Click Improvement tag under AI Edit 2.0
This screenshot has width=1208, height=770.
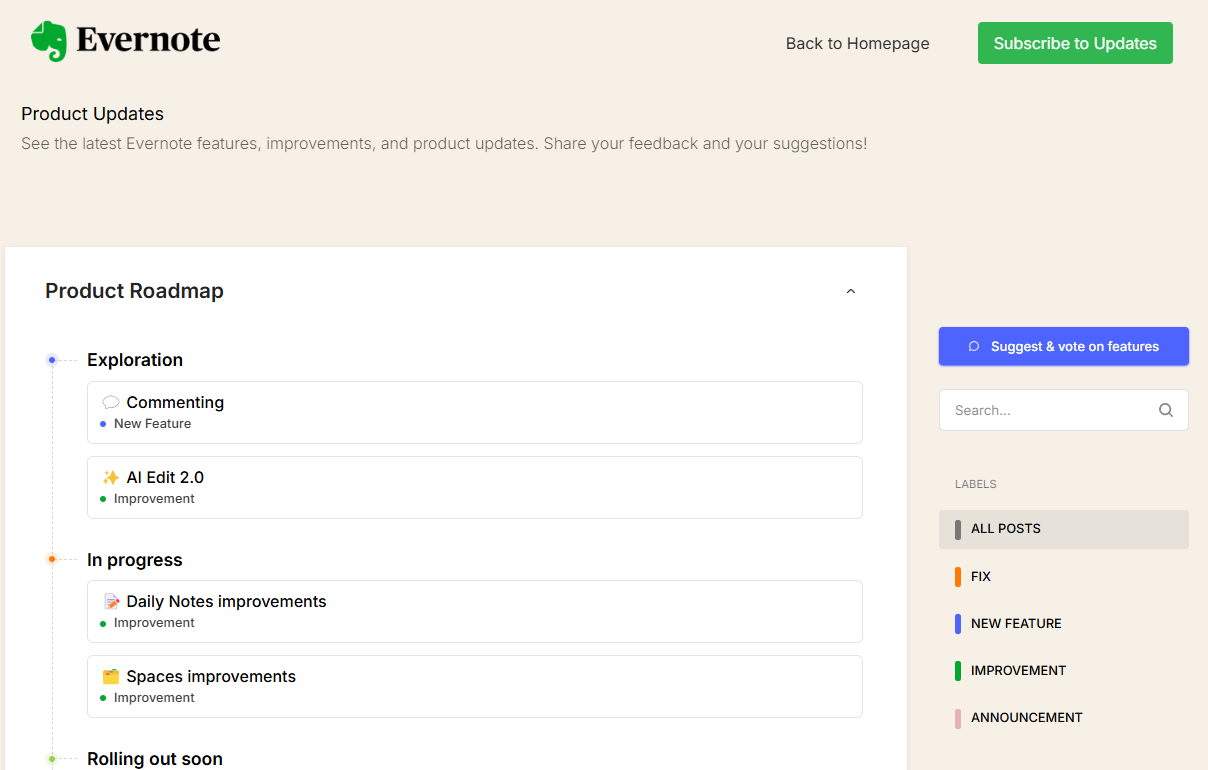click(x=154, y=499)
